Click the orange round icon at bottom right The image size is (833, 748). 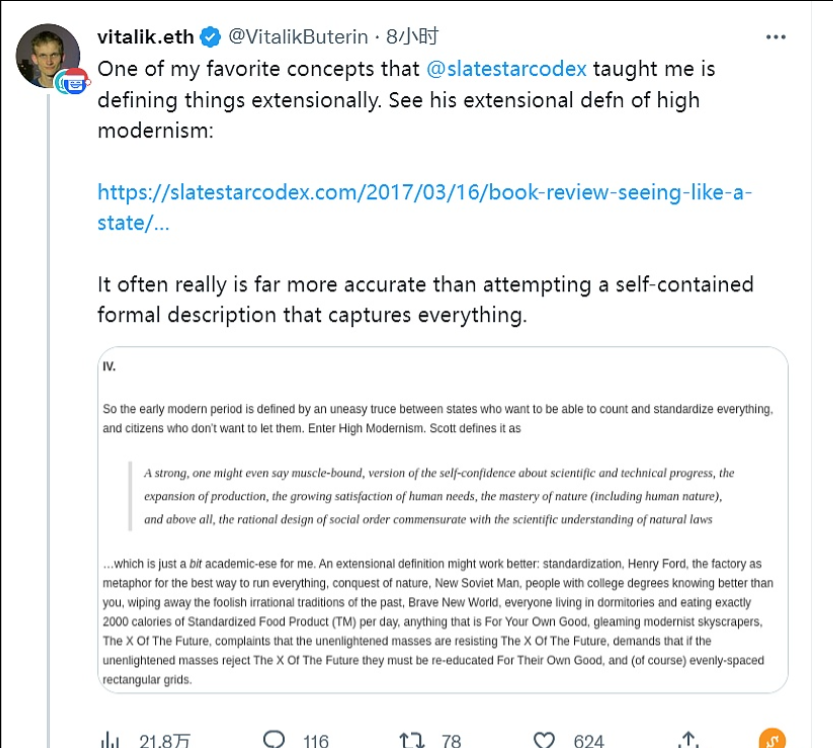coord(772,740)
